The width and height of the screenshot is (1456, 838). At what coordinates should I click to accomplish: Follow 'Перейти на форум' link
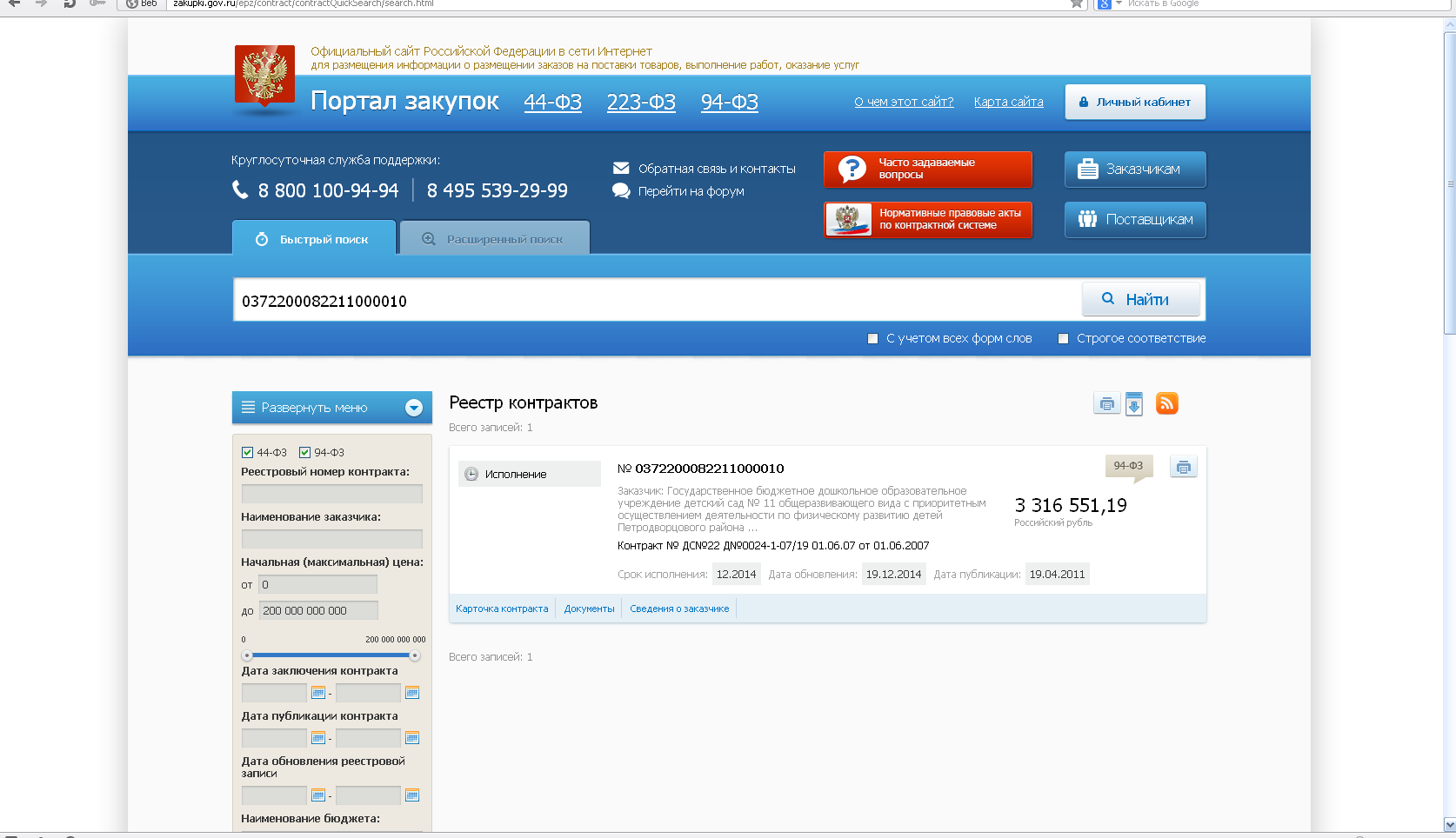click(x=691, y=191)
